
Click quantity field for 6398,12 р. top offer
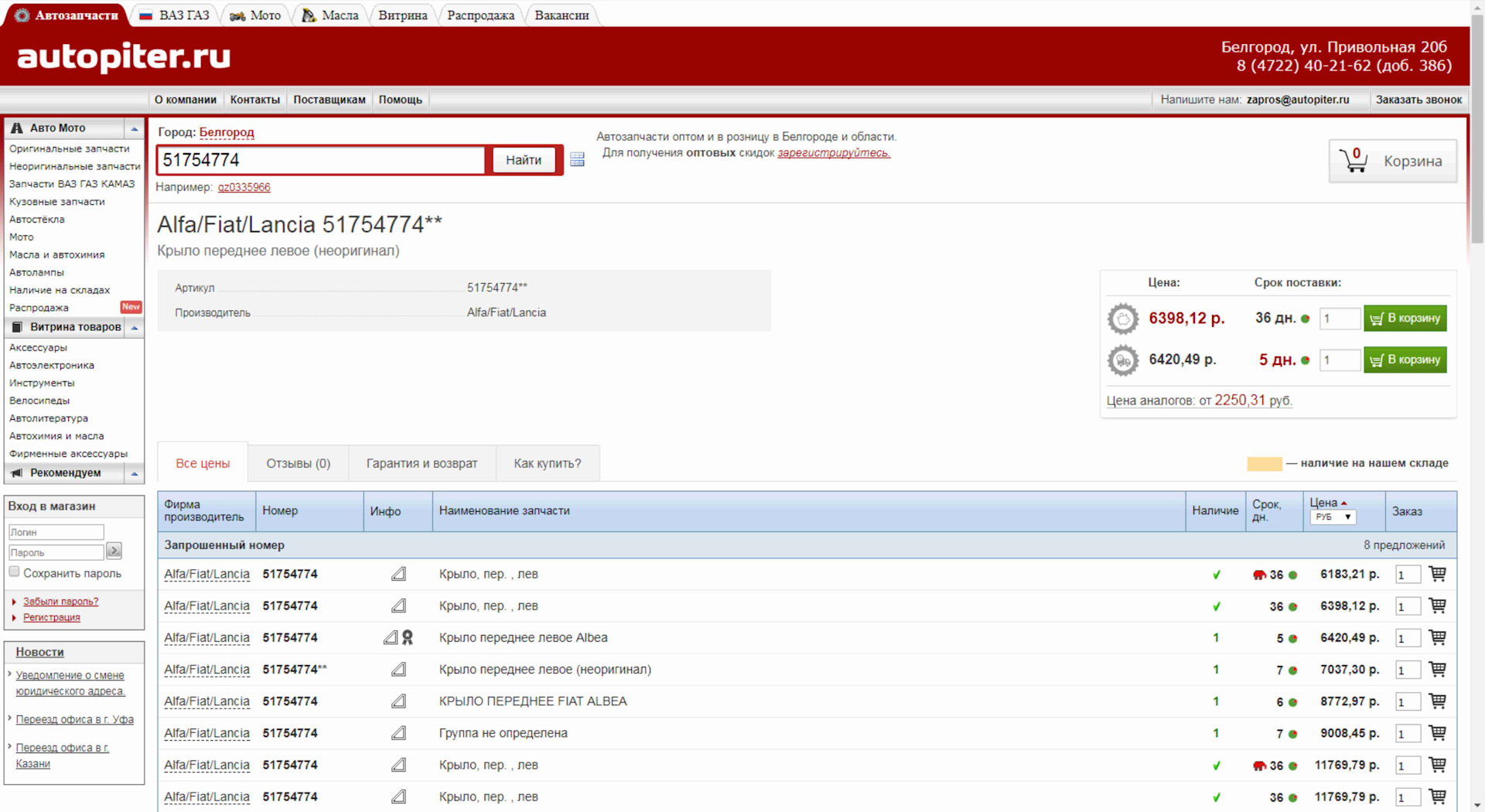1340,319
